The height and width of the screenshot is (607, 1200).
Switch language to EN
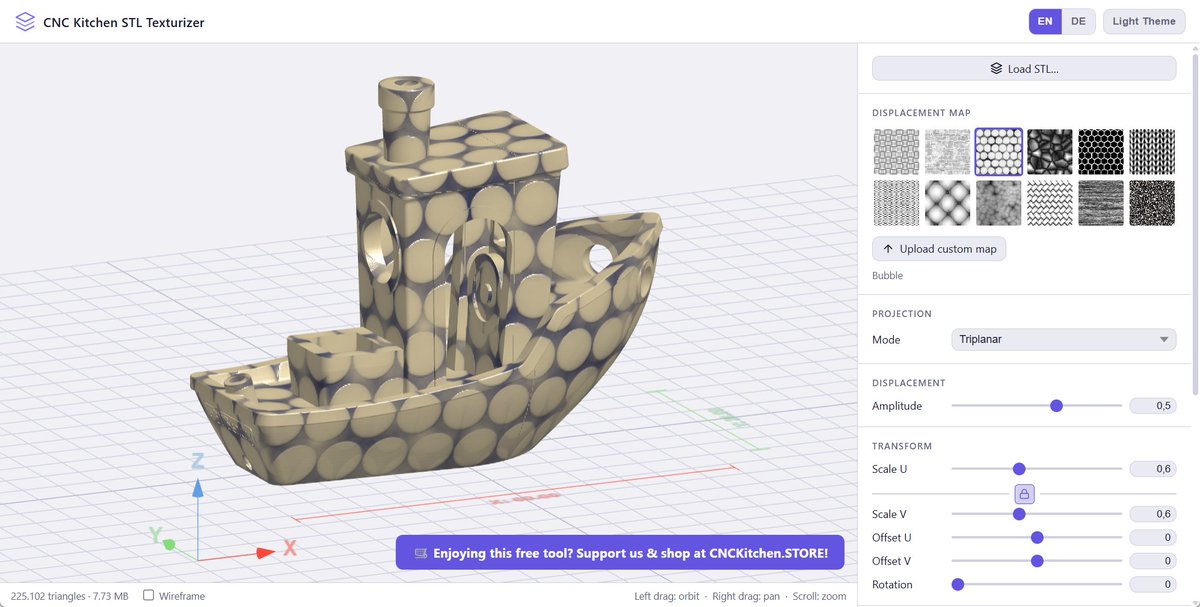tap(1045, 21)
